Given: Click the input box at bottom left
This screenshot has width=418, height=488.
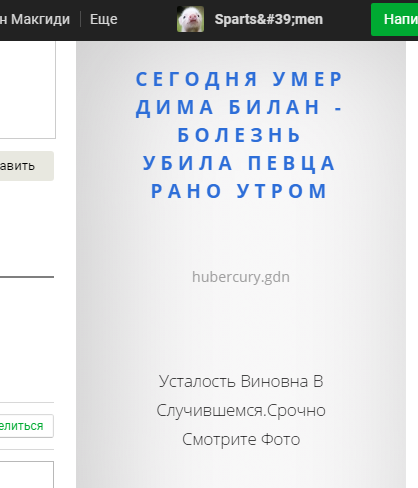Looking at the screenshot, I should pyautogui.click(x=27, y=475).
